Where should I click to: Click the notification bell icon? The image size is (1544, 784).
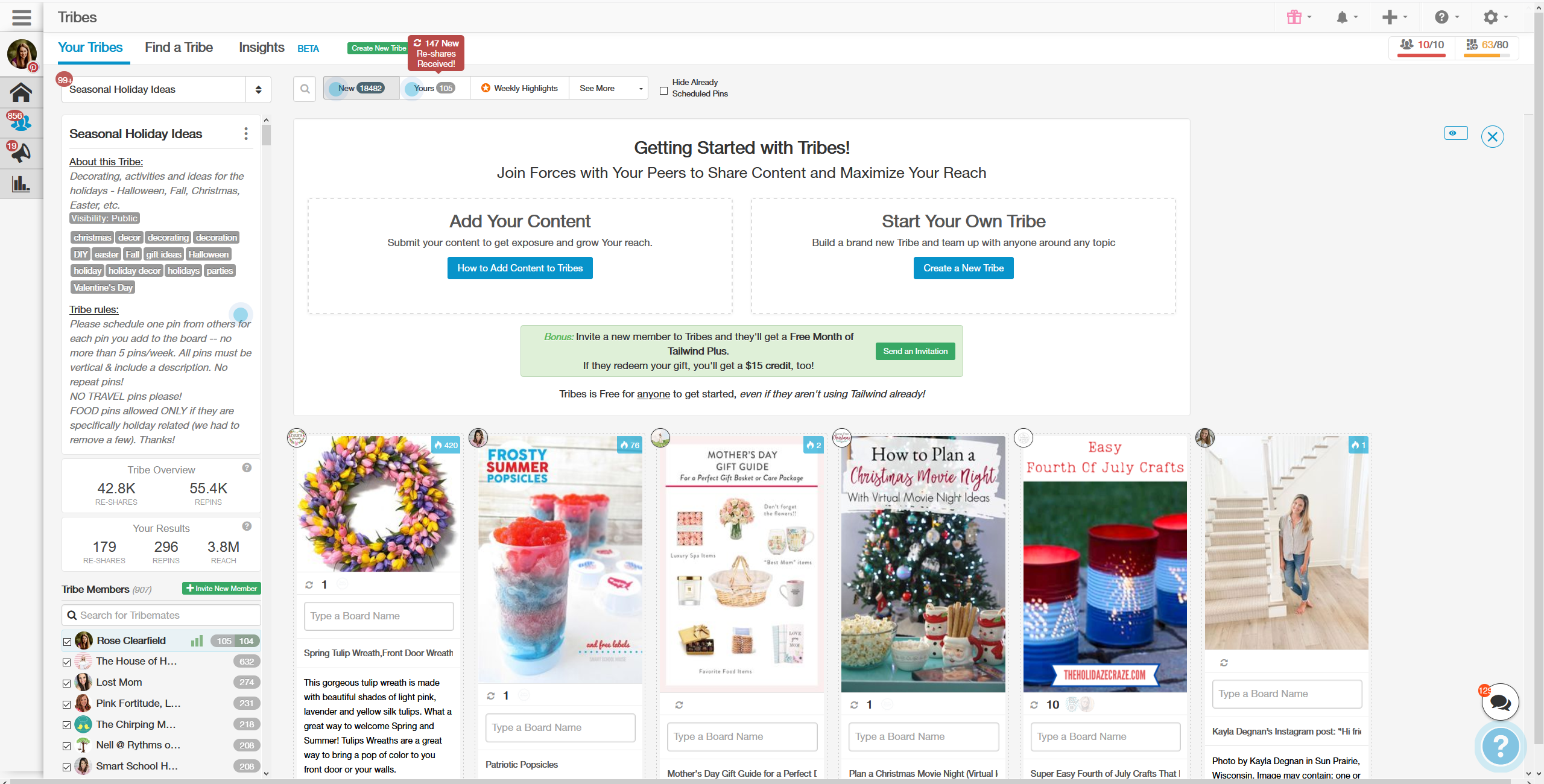click(x=1342, y=17)
